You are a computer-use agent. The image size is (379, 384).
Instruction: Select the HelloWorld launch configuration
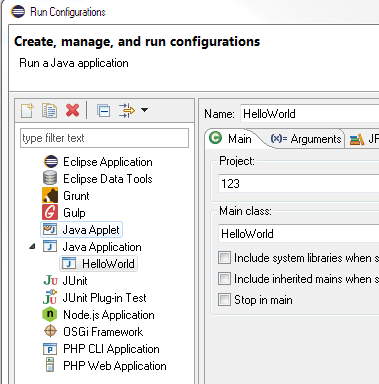pyautogui.click(x=98, y=264)
